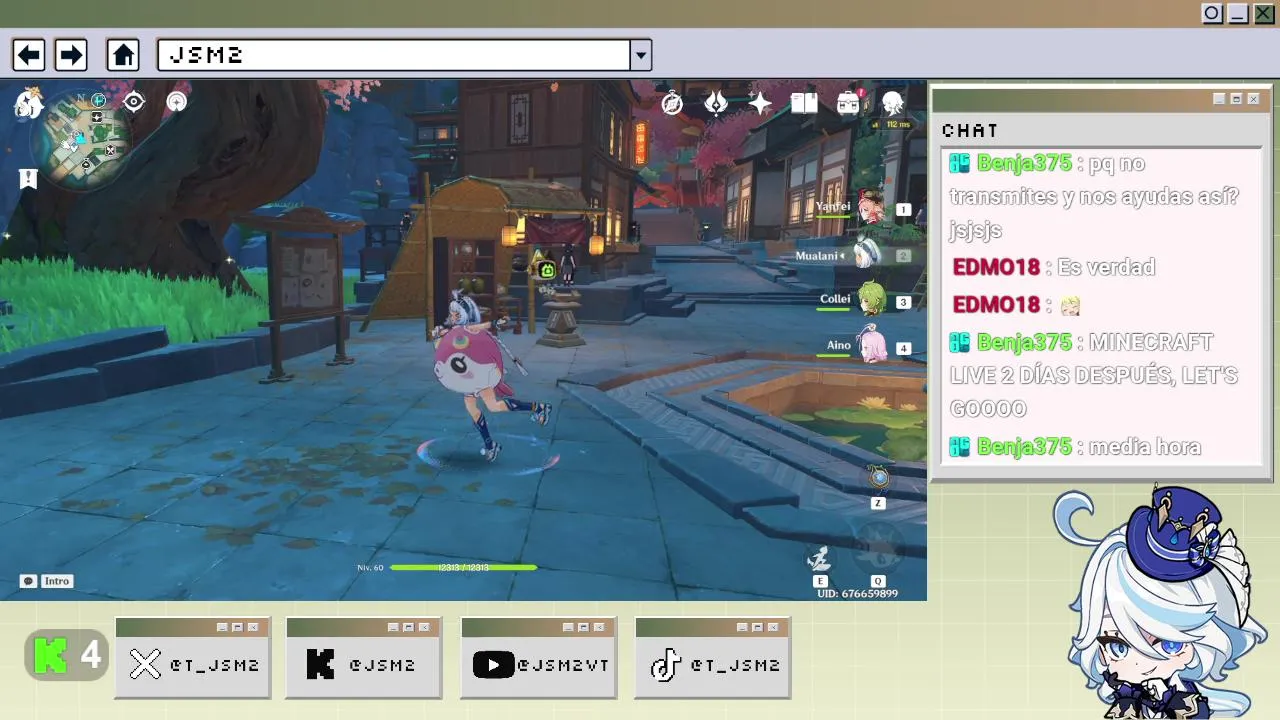
Task: Open the TikTok @T_JSM2 social panel
Action: point(713,657)
